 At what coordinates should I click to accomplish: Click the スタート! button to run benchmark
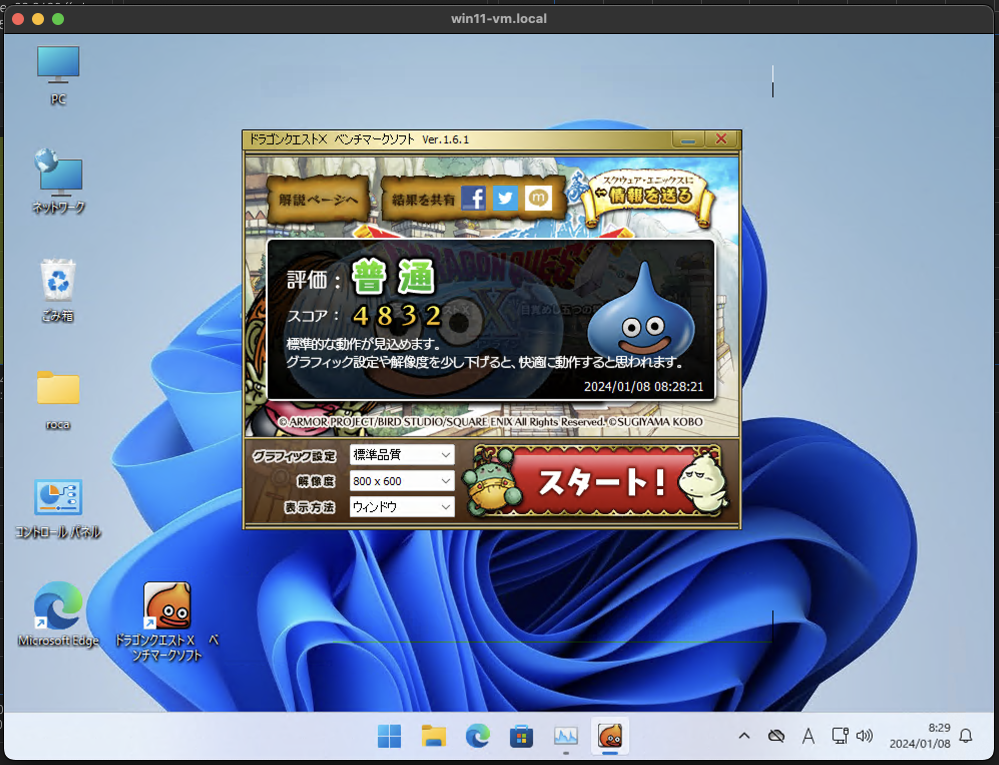coord(599,481)
